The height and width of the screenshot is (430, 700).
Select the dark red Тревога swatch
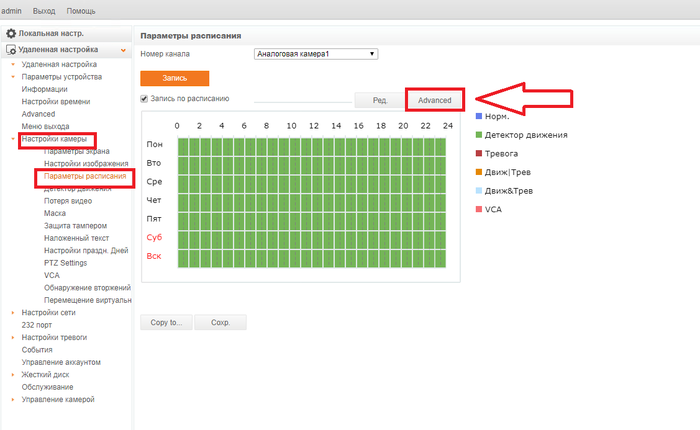tap(479, 154)
